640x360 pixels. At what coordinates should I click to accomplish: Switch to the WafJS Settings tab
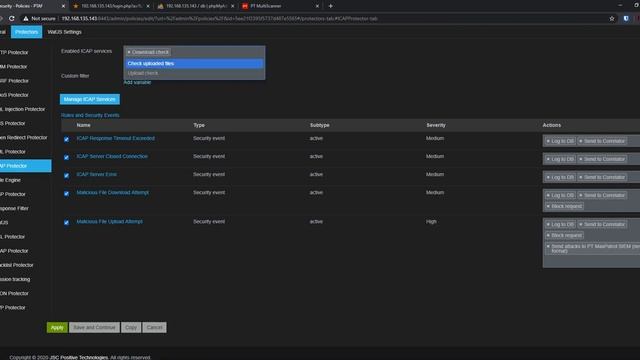(x=64, y=32)
